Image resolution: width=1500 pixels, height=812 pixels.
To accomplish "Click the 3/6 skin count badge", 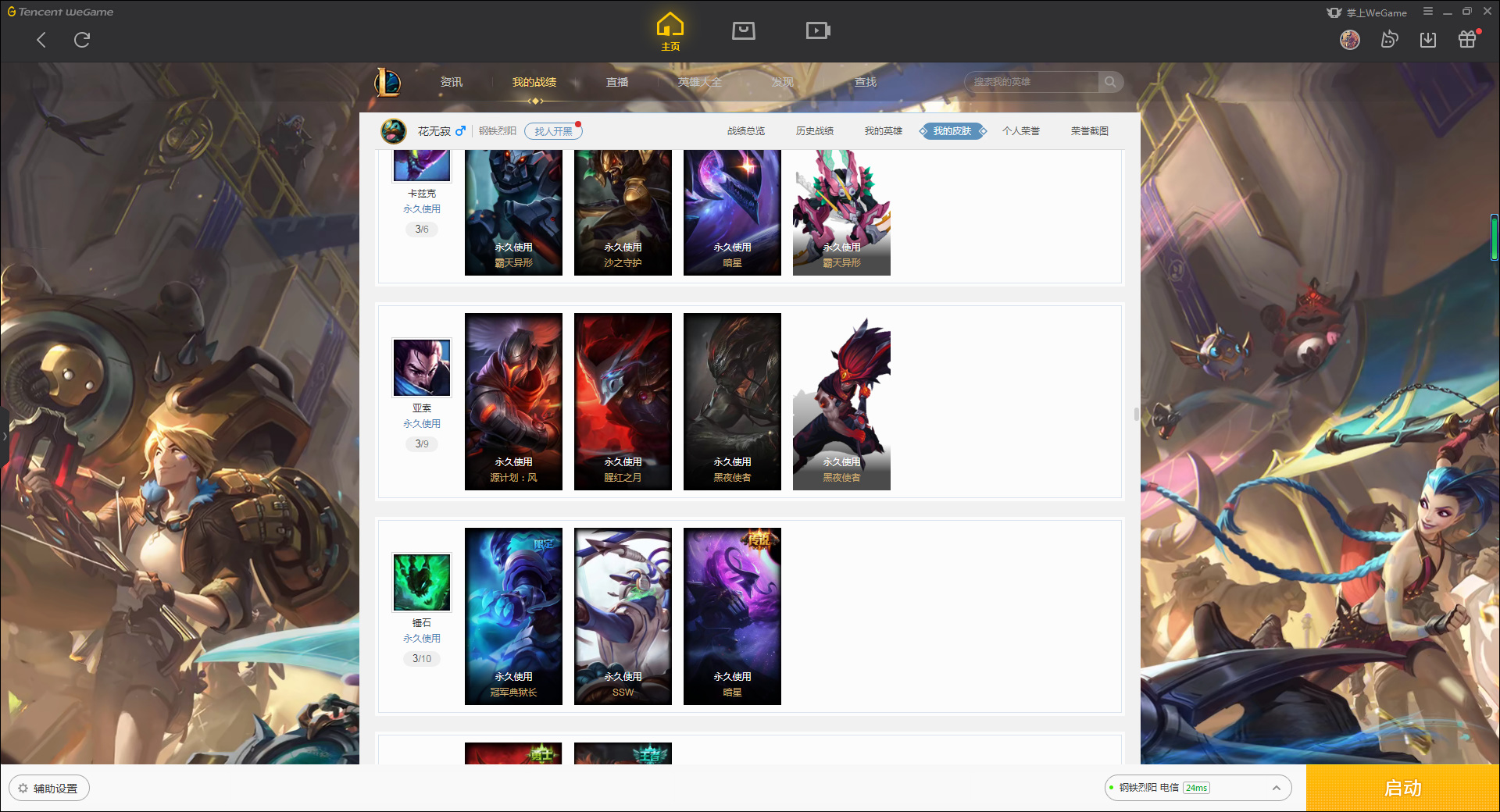I will 422,230.
